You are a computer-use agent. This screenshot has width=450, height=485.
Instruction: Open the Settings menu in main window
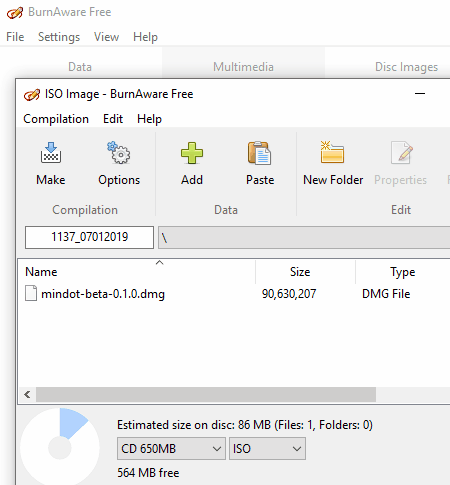59,37
